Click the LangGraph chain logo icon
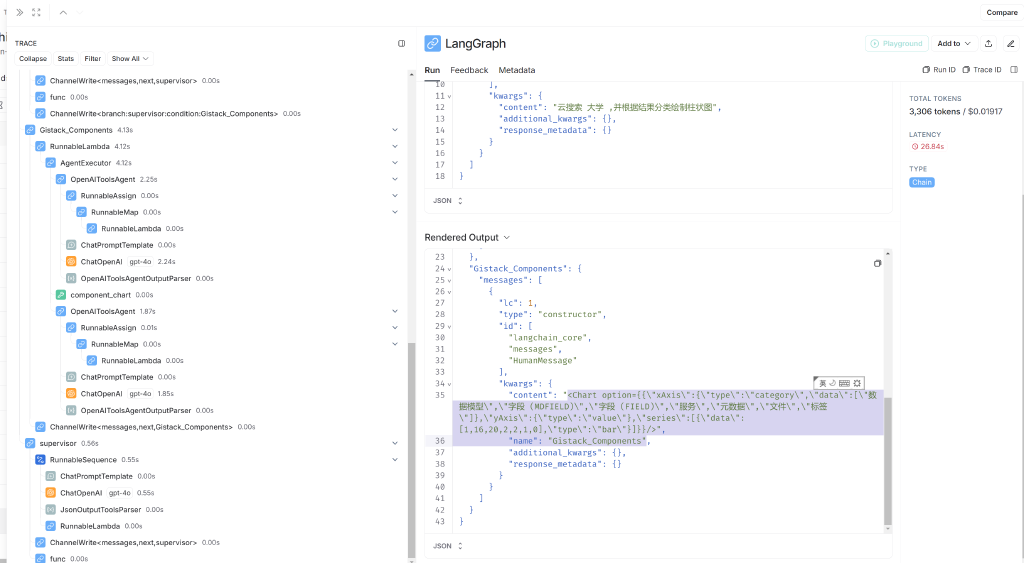The width and height of the screenshot is (1024, 563). tap(433, 44)
